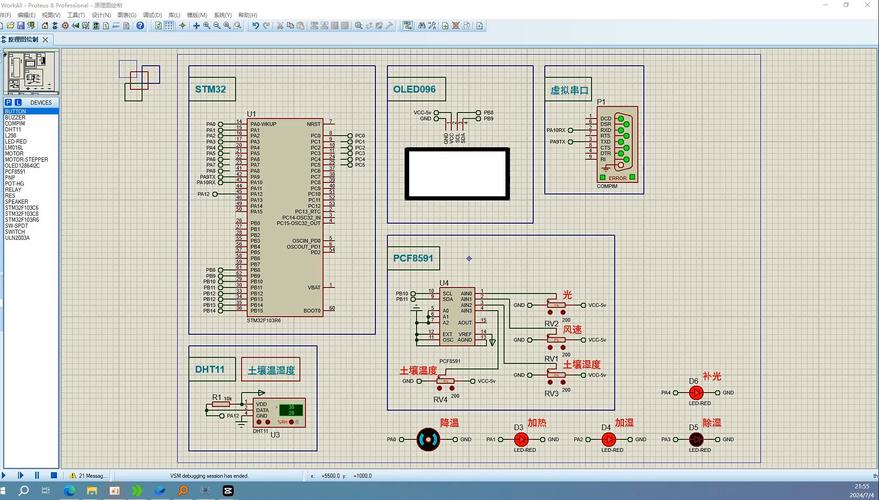Toggle the grid display icon
The height and width of the screenshot is (500, 879).
[x=169, y=25]
